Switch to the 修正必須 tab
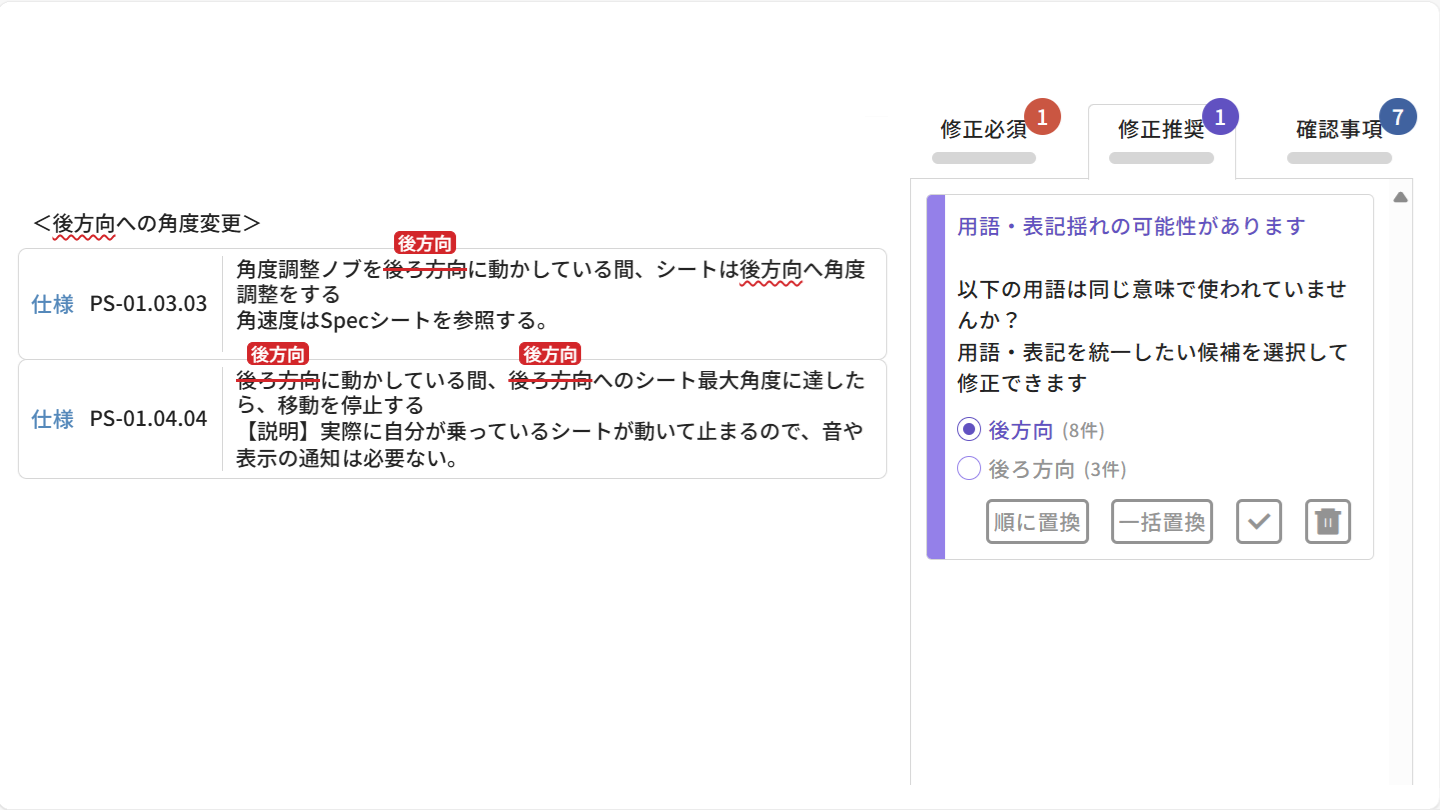This screenshot has width=1440, height=810. (x=983, y=130)
